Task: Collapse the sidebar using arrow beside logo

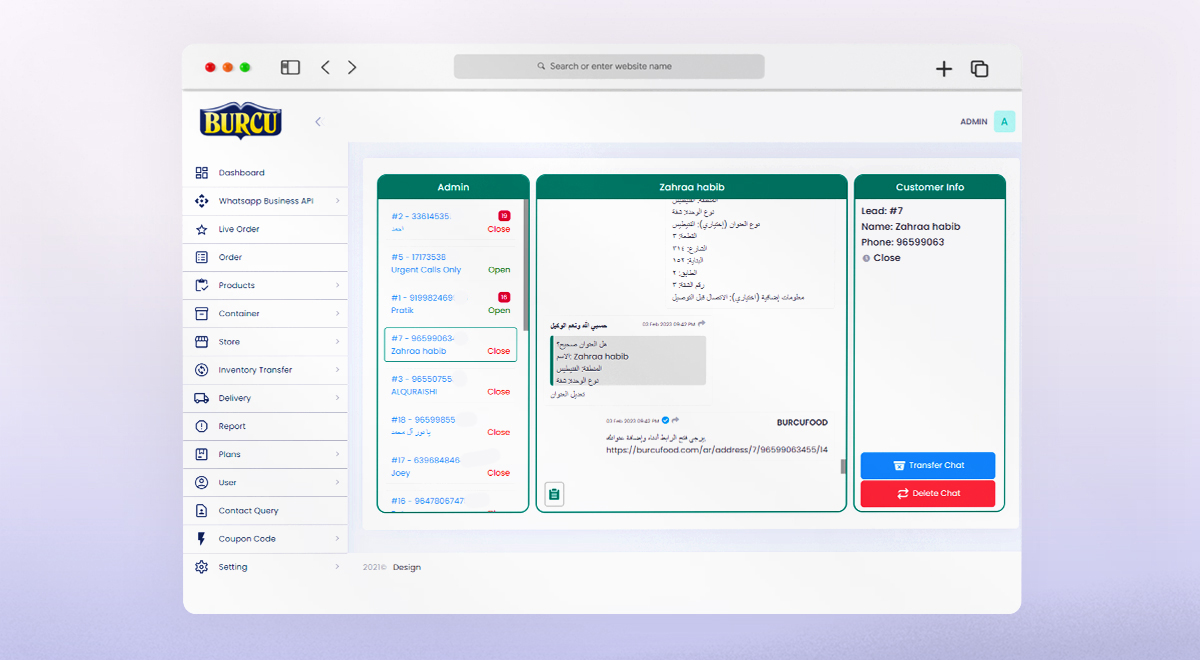Action: (x=318, y=122)
